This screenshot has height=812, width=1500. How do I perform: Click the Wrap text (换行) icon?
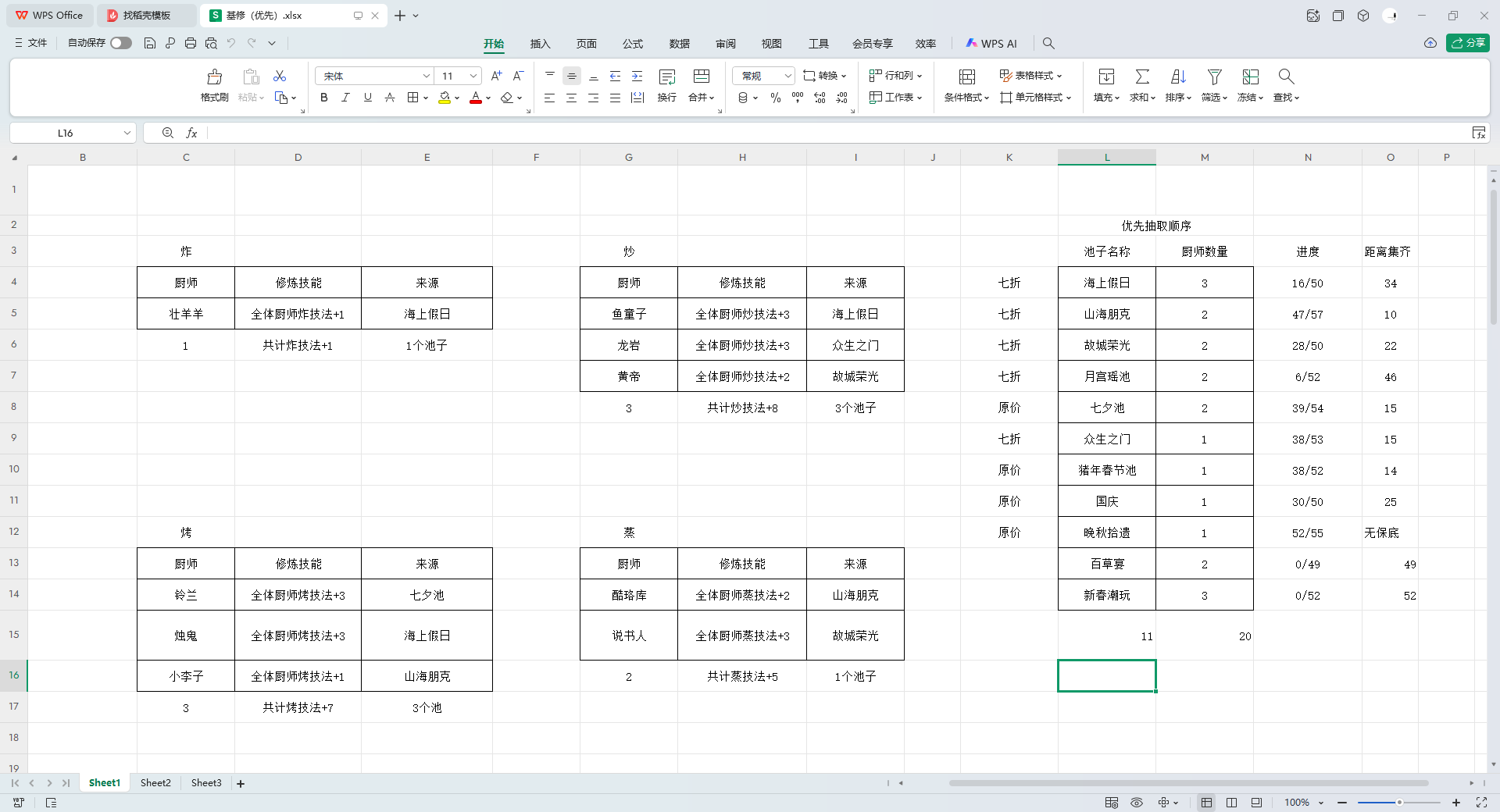(x=666, y=77)
